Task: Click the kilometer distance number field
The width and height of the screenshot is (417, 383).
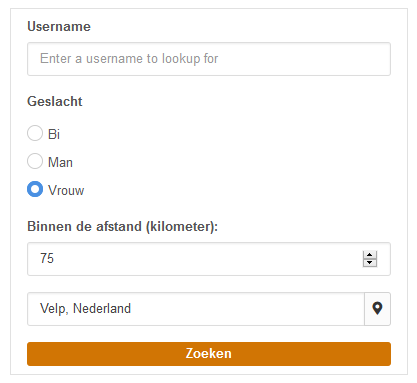Action: point(209,259)
